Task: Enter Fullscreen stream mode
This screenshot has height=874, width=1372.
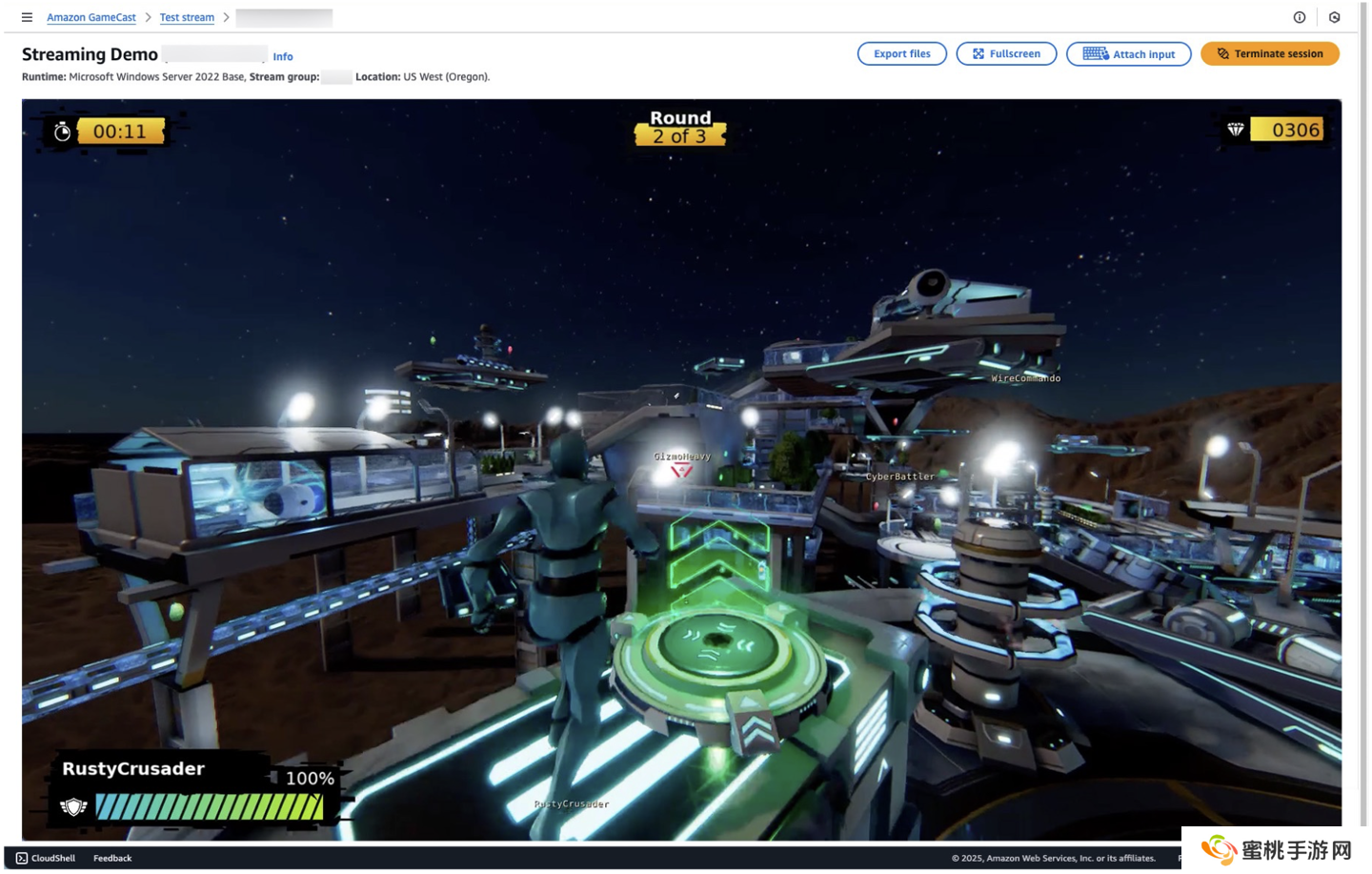Action: point(1006,54)
